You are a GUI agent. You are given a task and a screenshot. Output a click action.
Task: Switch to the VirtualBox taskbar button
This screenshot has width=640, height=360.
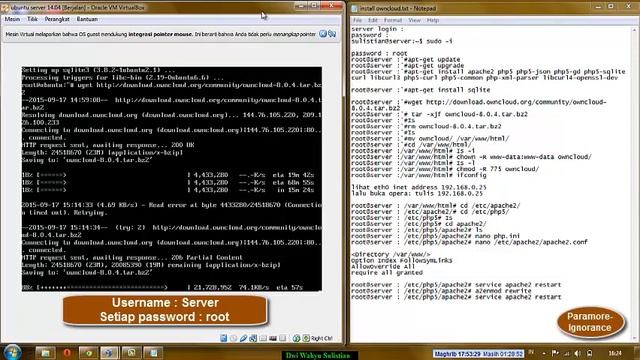(109, 353)
